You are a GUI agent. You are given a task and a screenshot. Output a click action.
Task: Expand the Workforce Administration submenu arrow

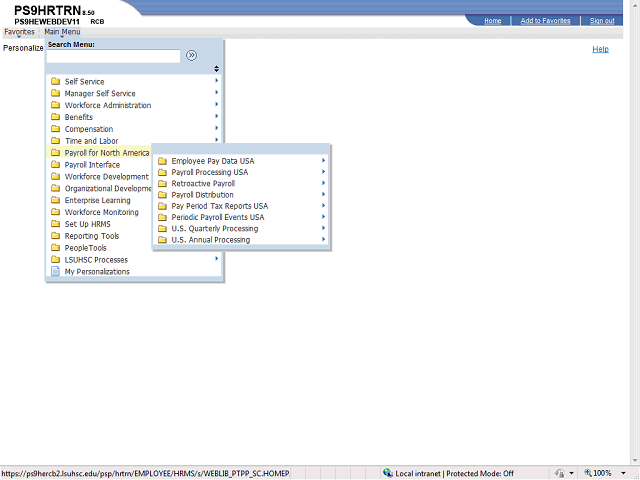(216, 105)
